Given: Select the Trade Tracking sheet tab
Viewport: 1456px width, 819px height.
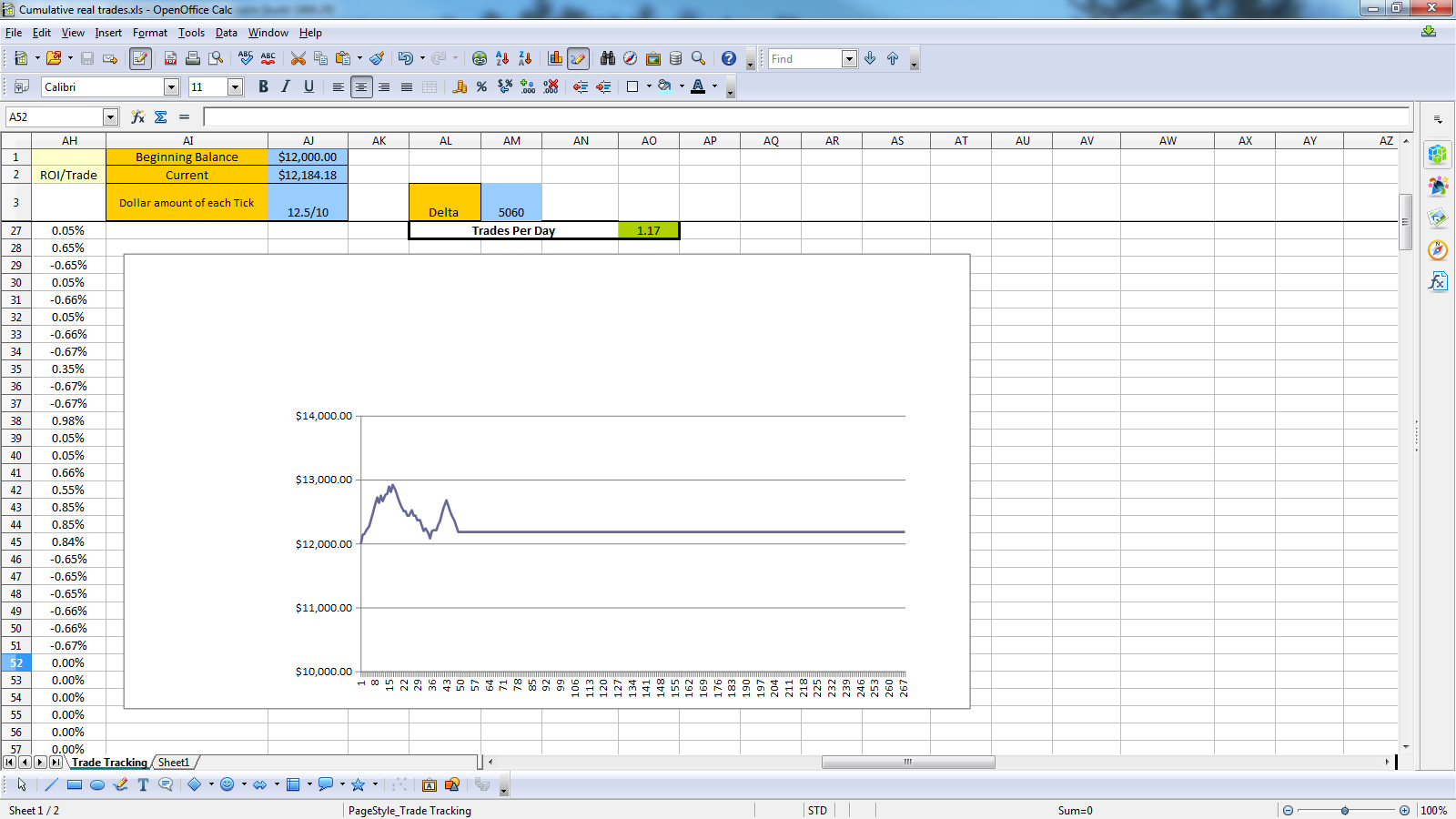Looking at the screenshot, I should tap(109, 763).
